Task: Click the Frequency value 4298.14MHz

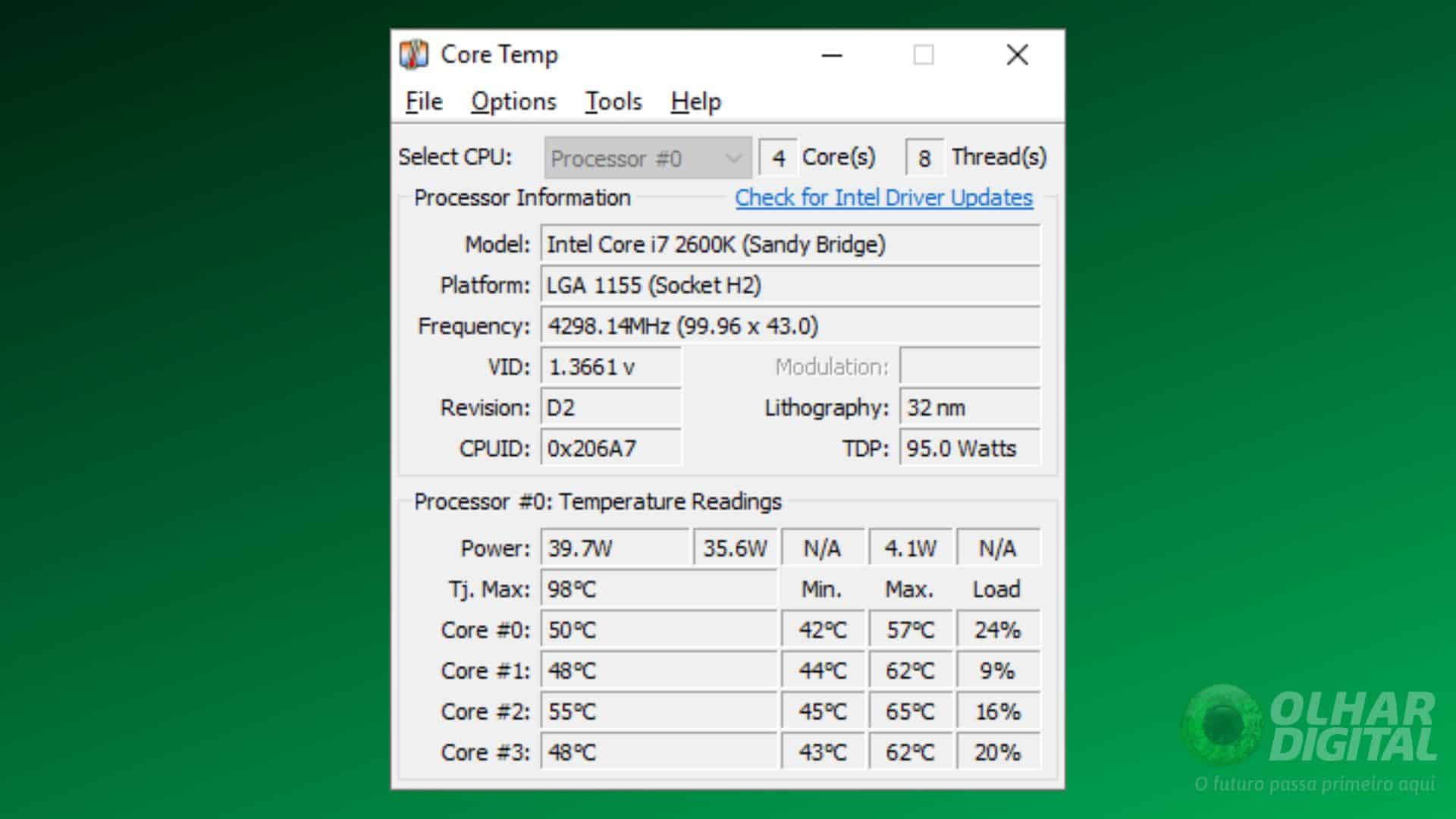Action: pos(790,326)
